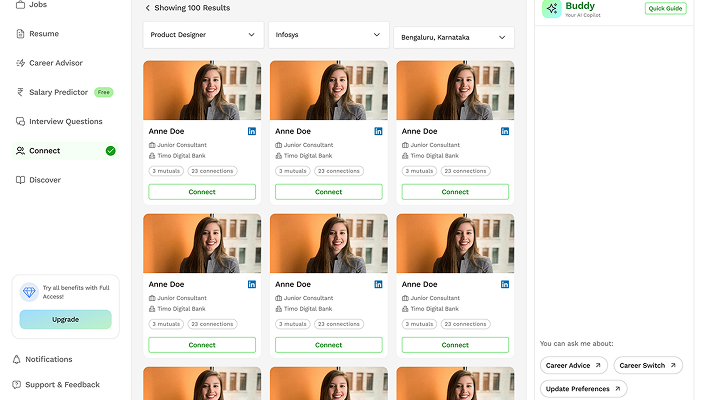This screenshot has width=702, height=400.
Task: Choose the Career Advice suggestion chip
Action: click(574, 366)
